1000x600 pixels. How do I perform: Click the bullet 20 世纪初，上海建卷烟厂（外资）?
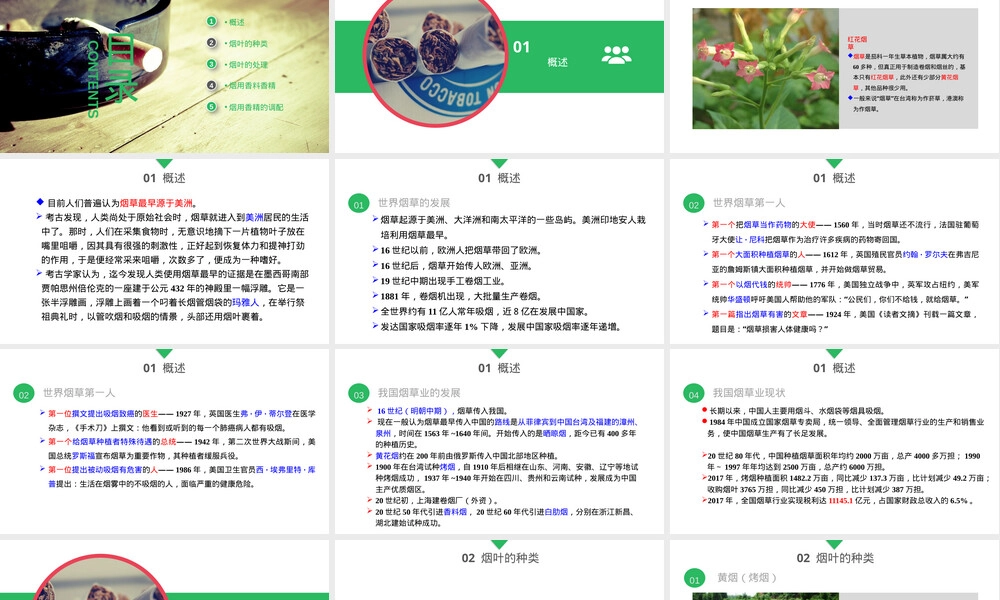coord(438,501)
